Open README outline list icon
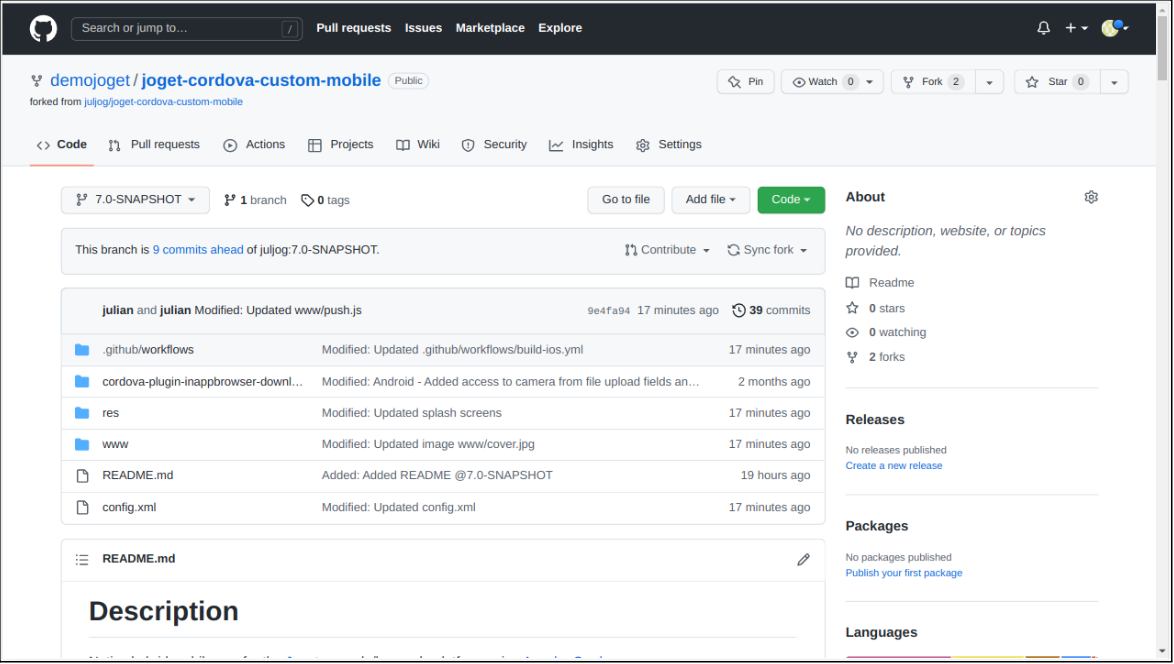This screenshot has width=1174, height=664. coord(82,559)
